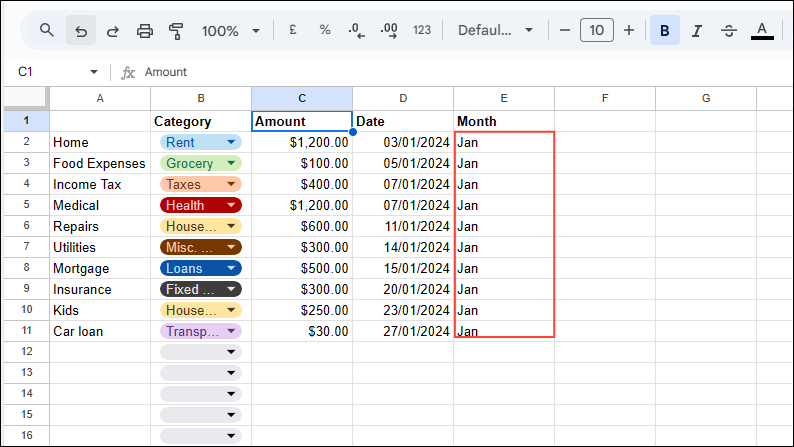
Task: Select row 12 header
Action: click(x=26, y=351)
